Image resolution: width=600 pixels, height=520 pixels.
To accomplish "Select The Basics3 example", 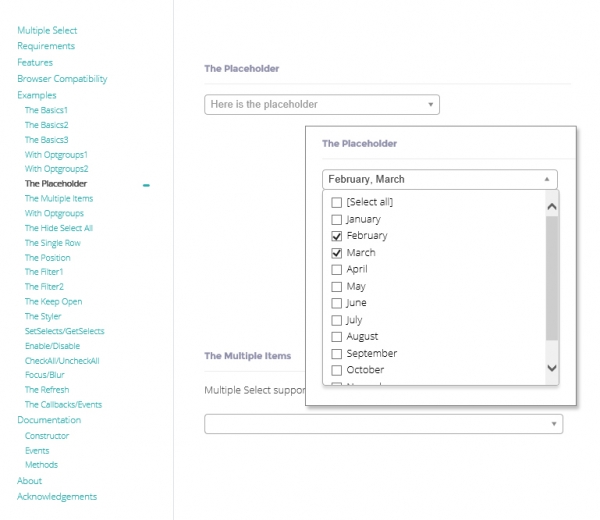I will point(46,140).
